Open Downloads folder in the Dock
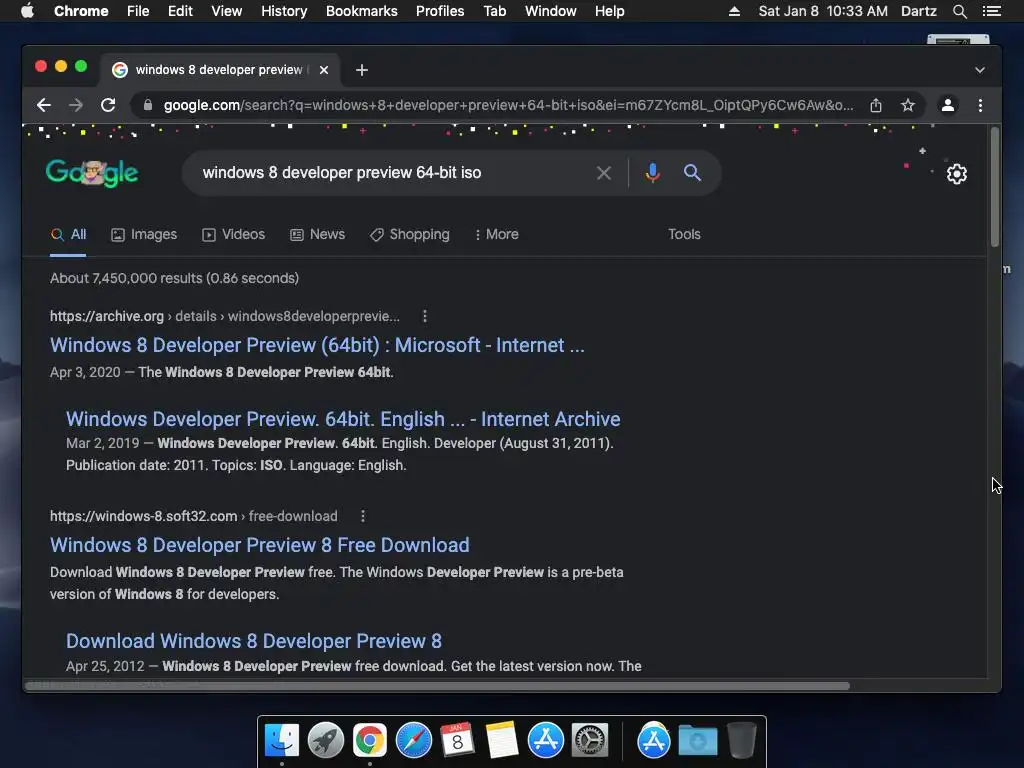This screenshot has width=1024, height=768. tap(697, 741)
